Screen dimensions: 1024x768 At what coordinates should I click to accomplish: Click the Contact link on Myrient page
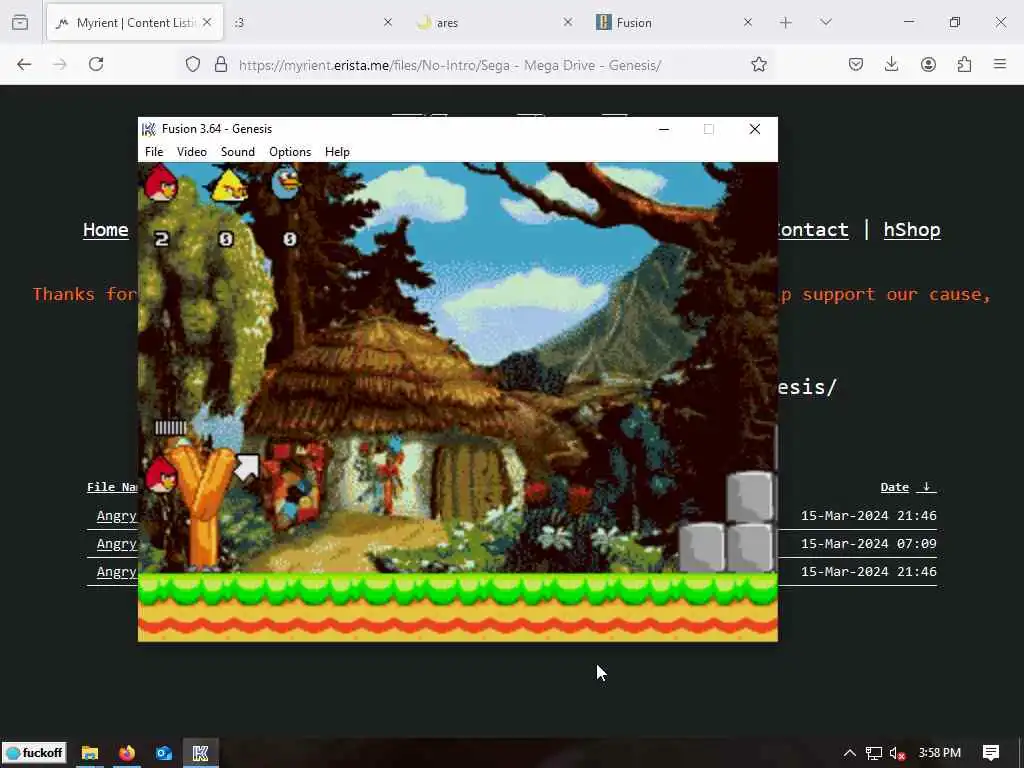pyautogui.click(x=813, y=230)
